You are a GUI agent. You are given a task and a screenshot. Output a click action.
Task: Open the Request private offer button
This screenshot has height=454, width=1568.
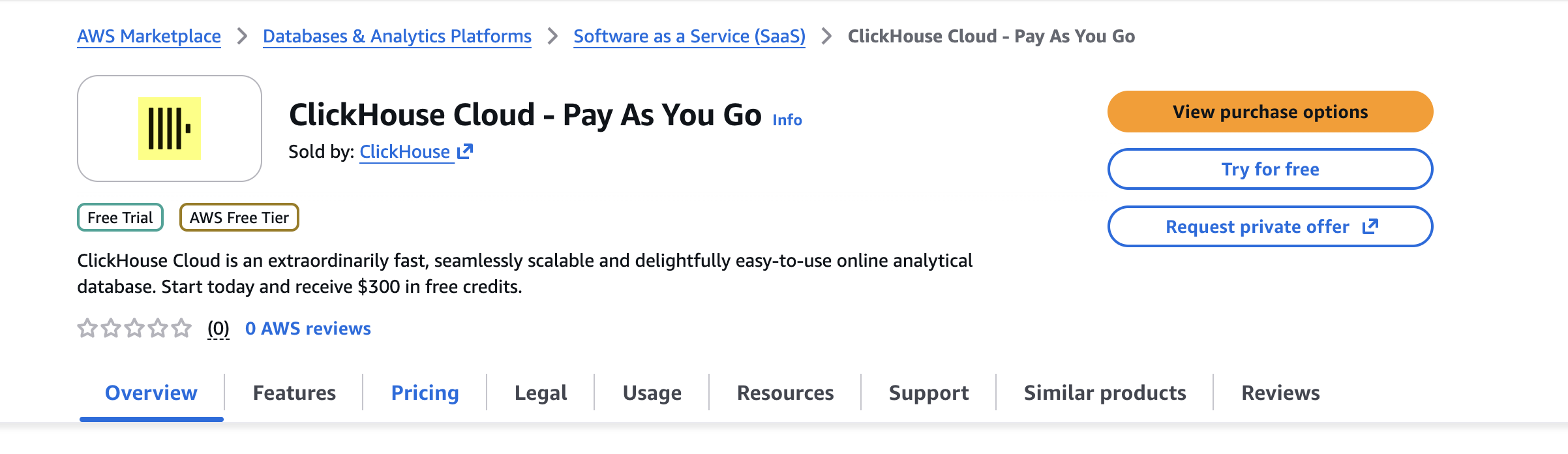(1269, 226)
